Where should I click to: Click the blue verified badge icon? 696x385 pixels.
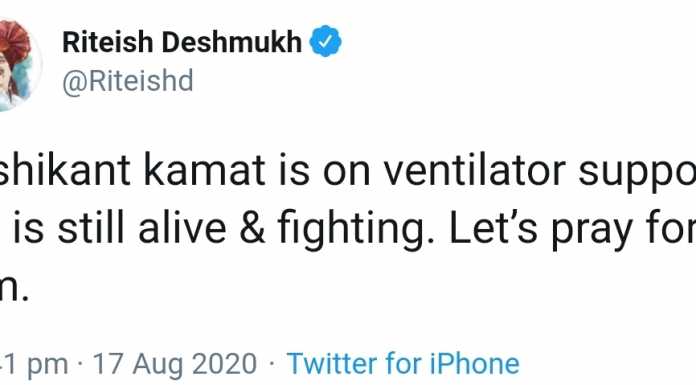325,41
